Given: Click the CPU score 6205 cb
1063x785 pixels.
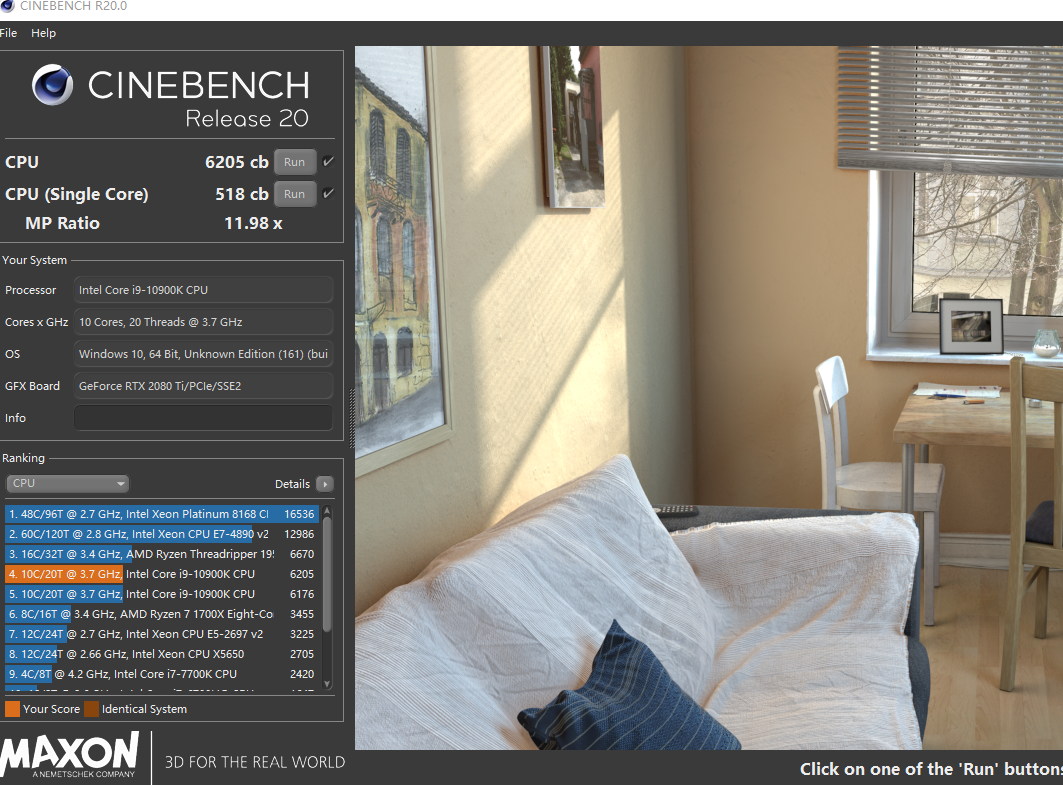Looking at the screenshot, I should point(237,162).
